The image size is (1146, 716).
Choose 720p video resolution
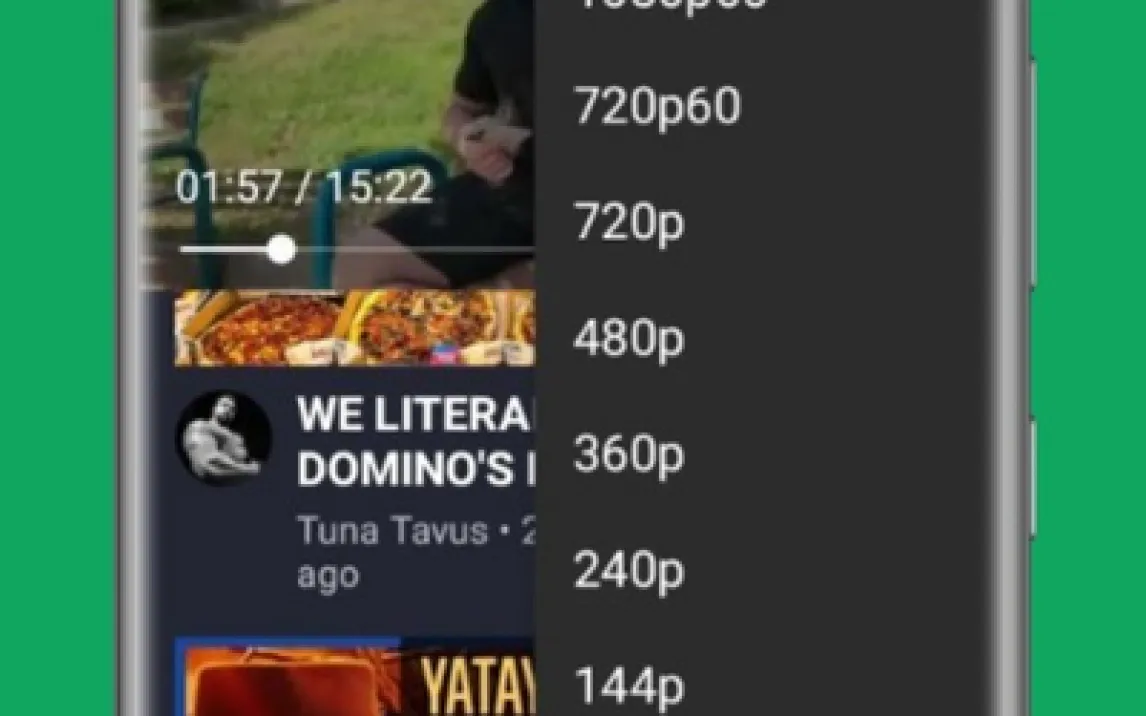[x=760, y=222]
